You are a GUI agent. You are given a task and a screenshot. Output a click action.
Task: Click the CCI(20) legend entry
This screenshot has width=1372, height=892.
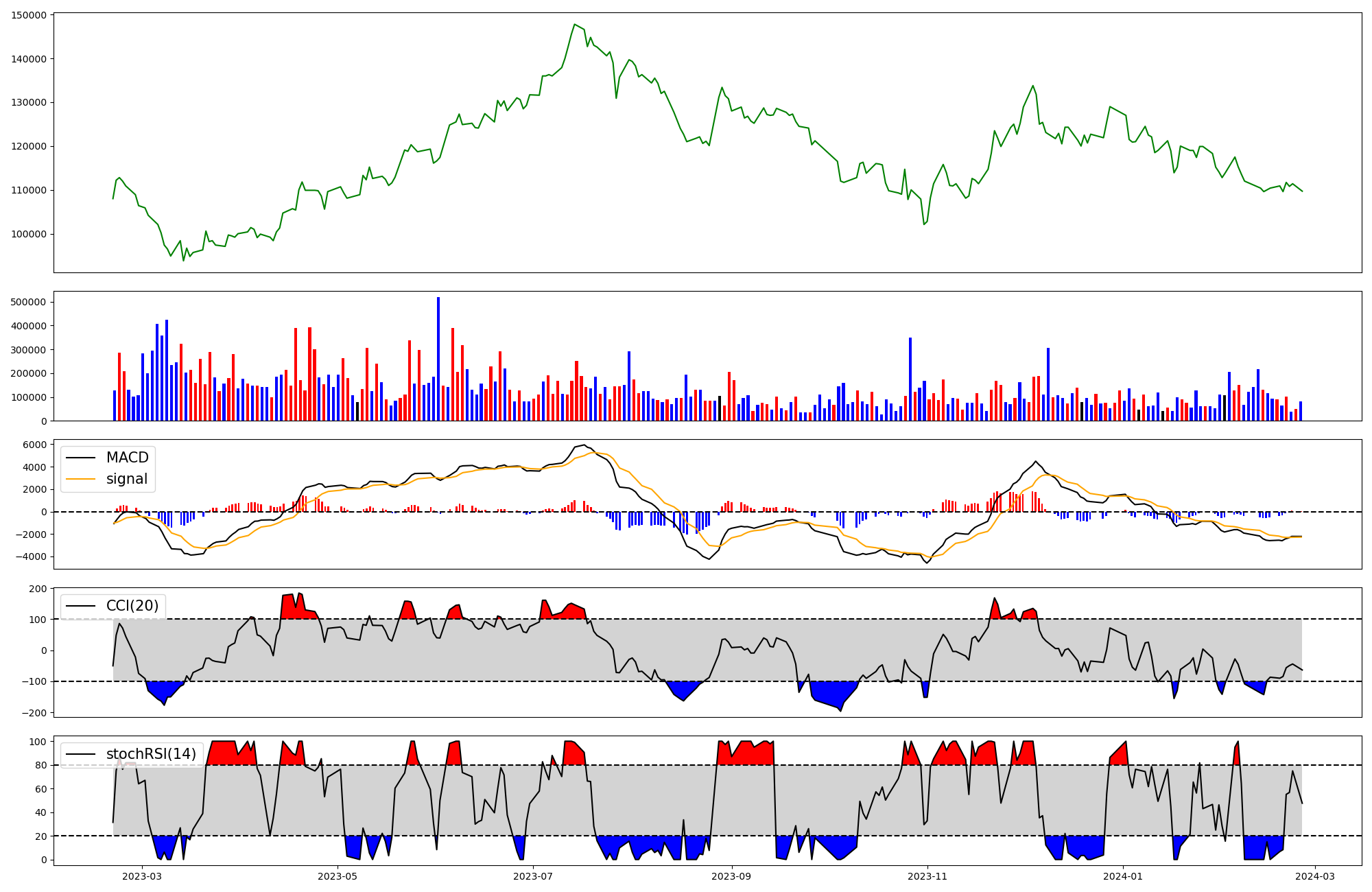pos(132,606)
